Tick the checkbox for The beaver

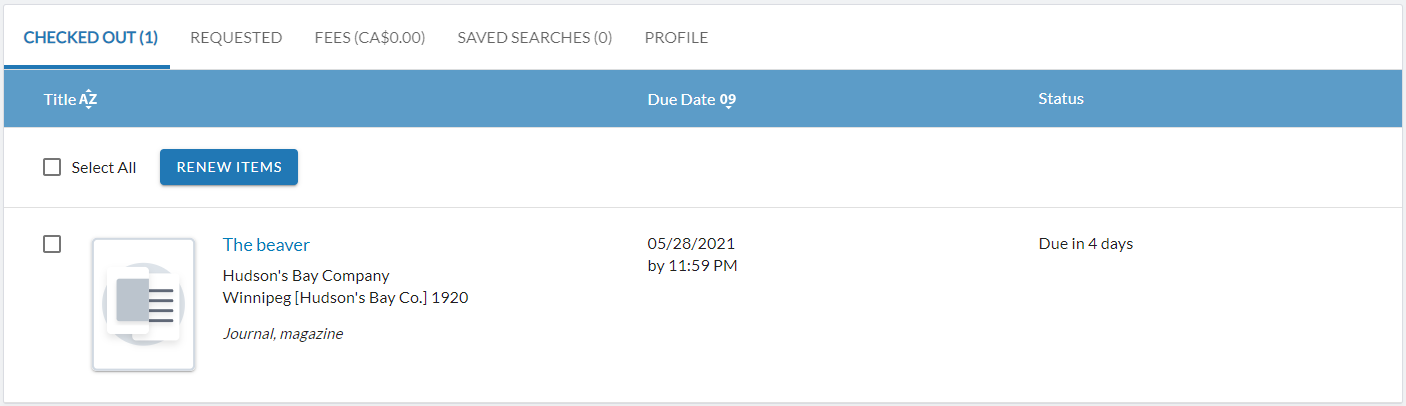click(52, 244)
